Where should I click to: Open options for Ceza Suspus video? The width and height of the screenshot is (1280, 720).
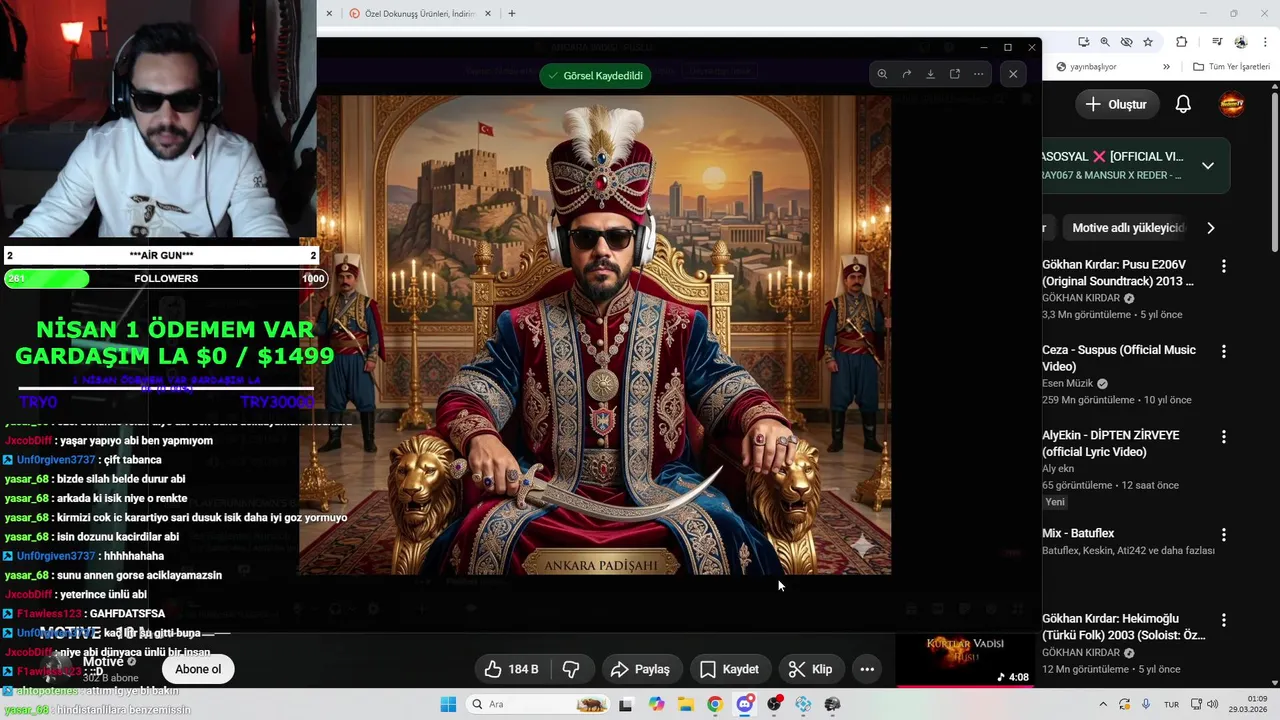(1223, 352)
